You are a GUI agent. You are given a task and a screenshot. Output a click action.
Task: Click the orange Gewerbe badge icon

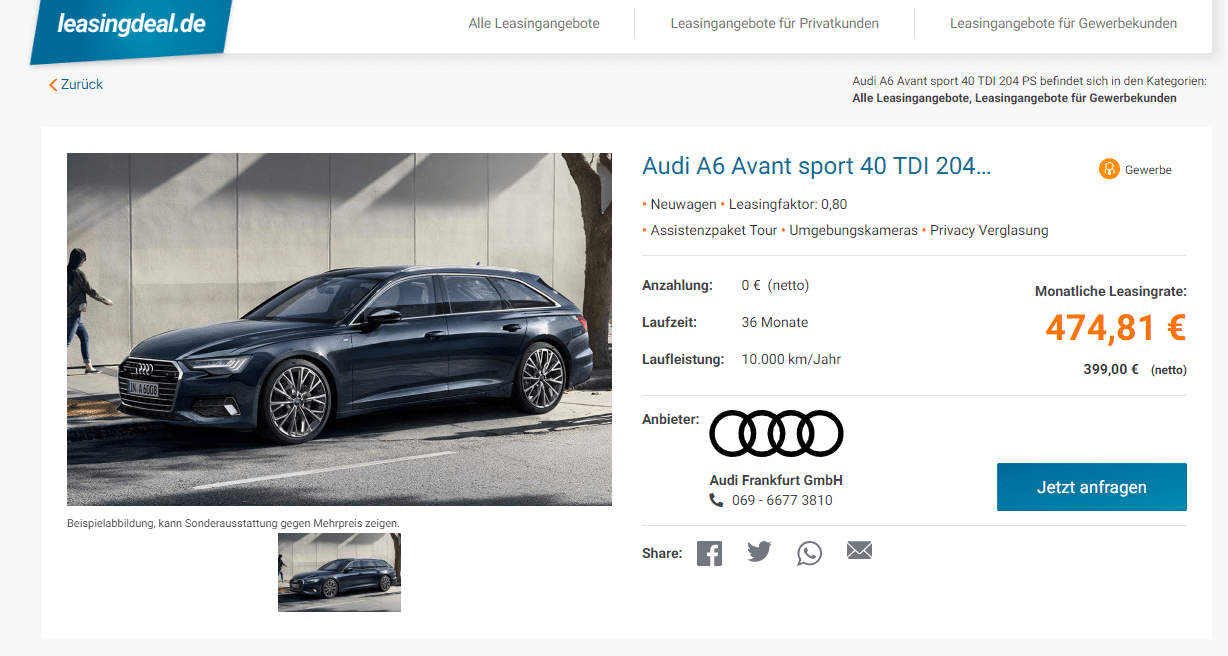click(1109, 169)
